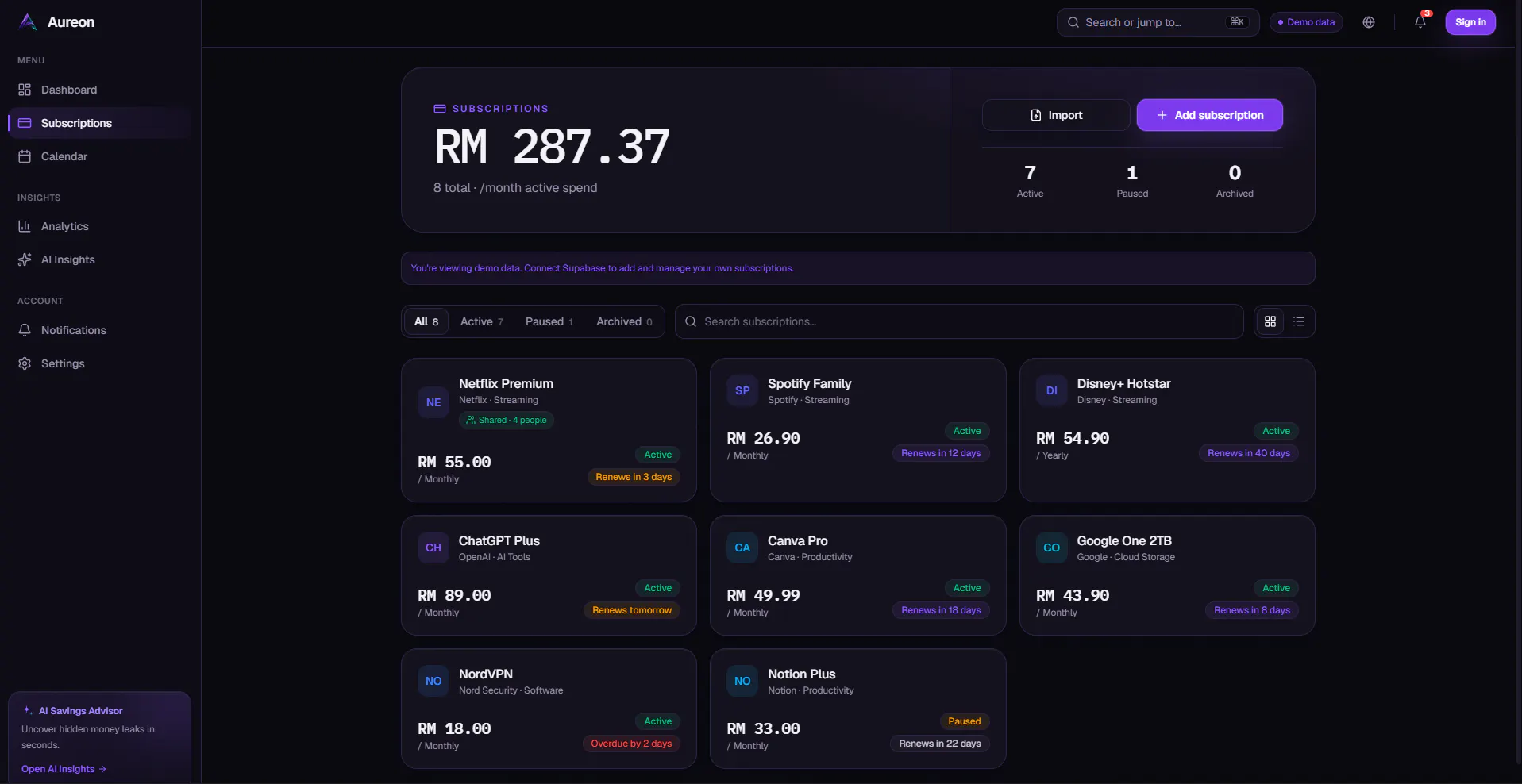Image resolution: width=1522 pixels, height=784 pixels.
Task: Switch to list view layout
Action: coord(1299,321)
